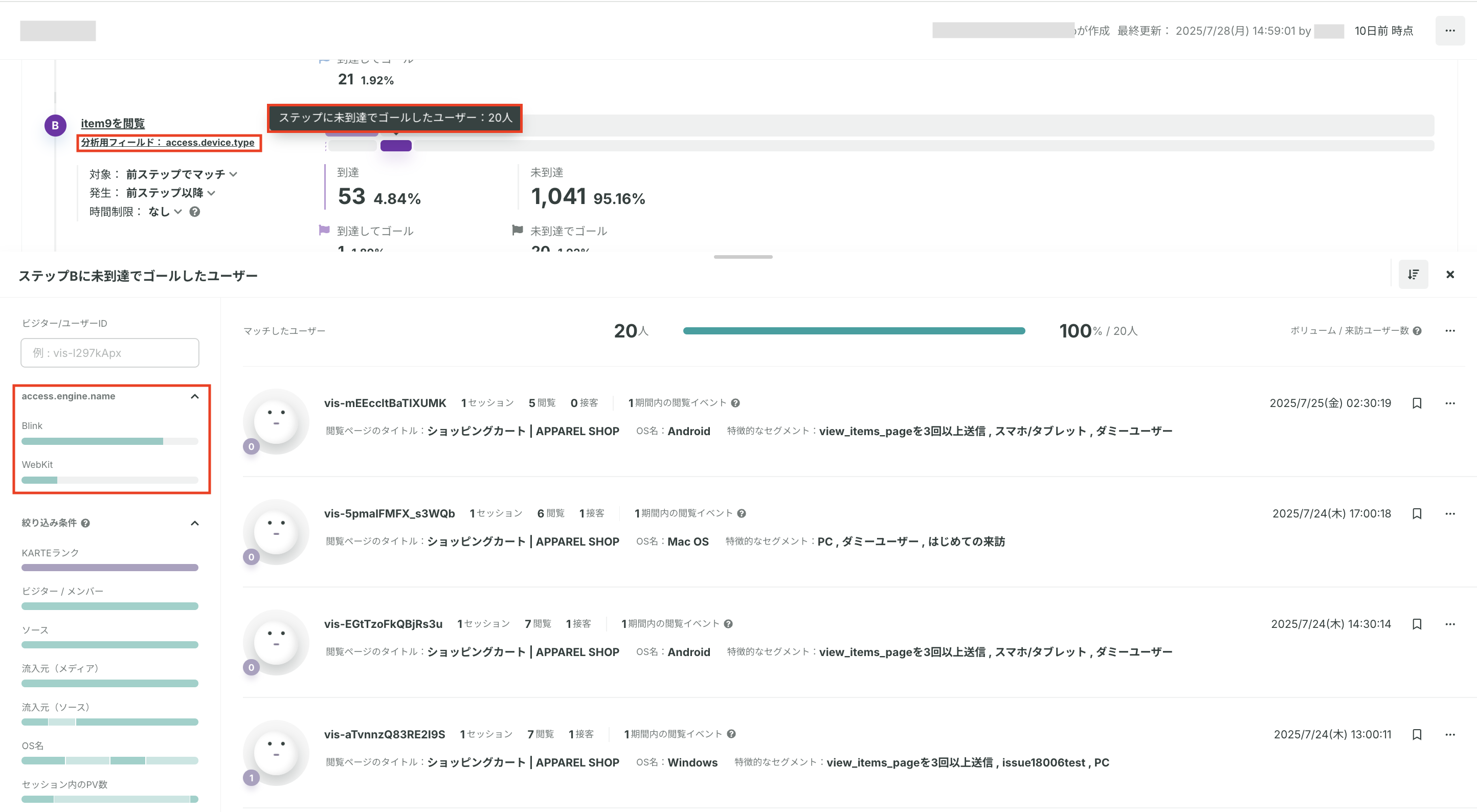Viewport: 1477px width, 812px height.
Task: Open user vis-mEEccltBaTIXUMK details
Action: (385, 403)
